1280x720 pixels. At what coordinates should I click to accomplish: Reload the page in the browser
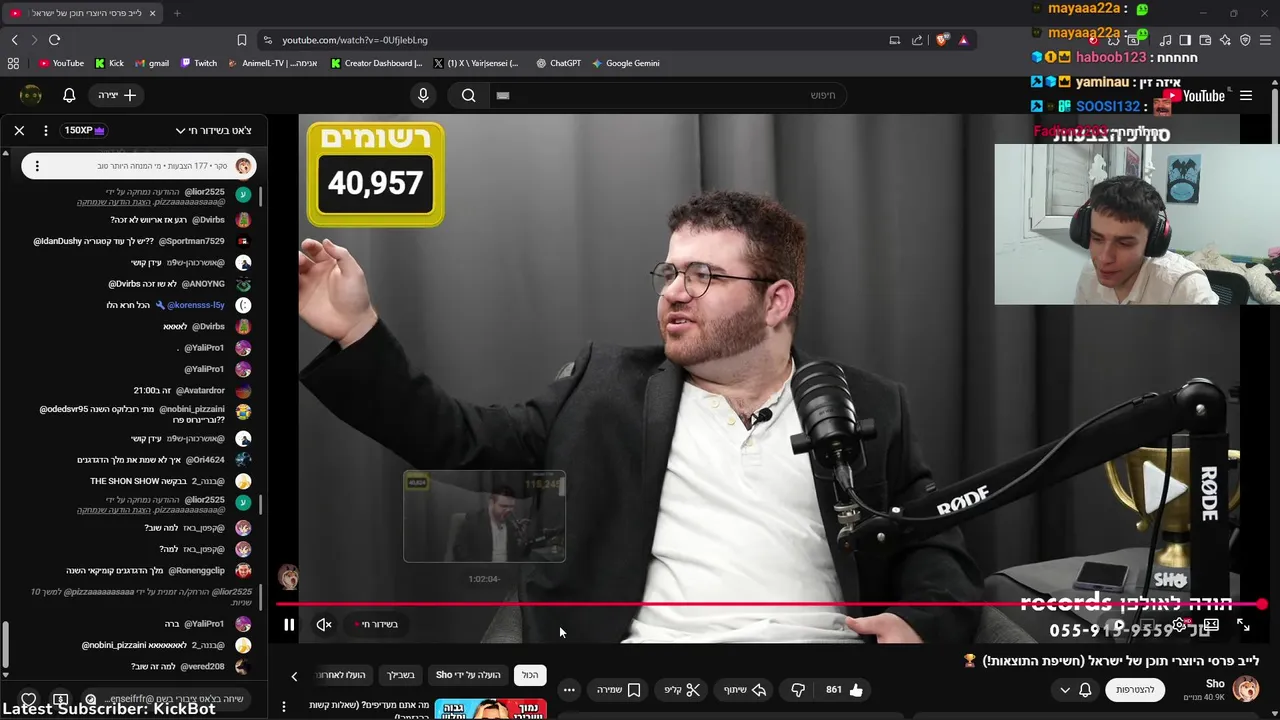pos(55,40)
